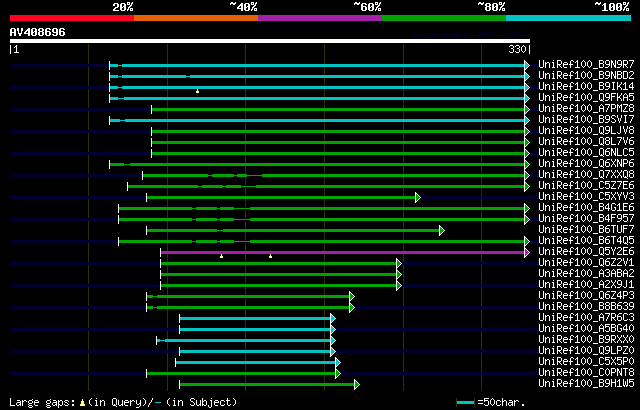Image resolution: width=640 pixels, height=410 pixels.
Task: Click the green alignment bar of A7PMZ8
Action: pos(338,109)
